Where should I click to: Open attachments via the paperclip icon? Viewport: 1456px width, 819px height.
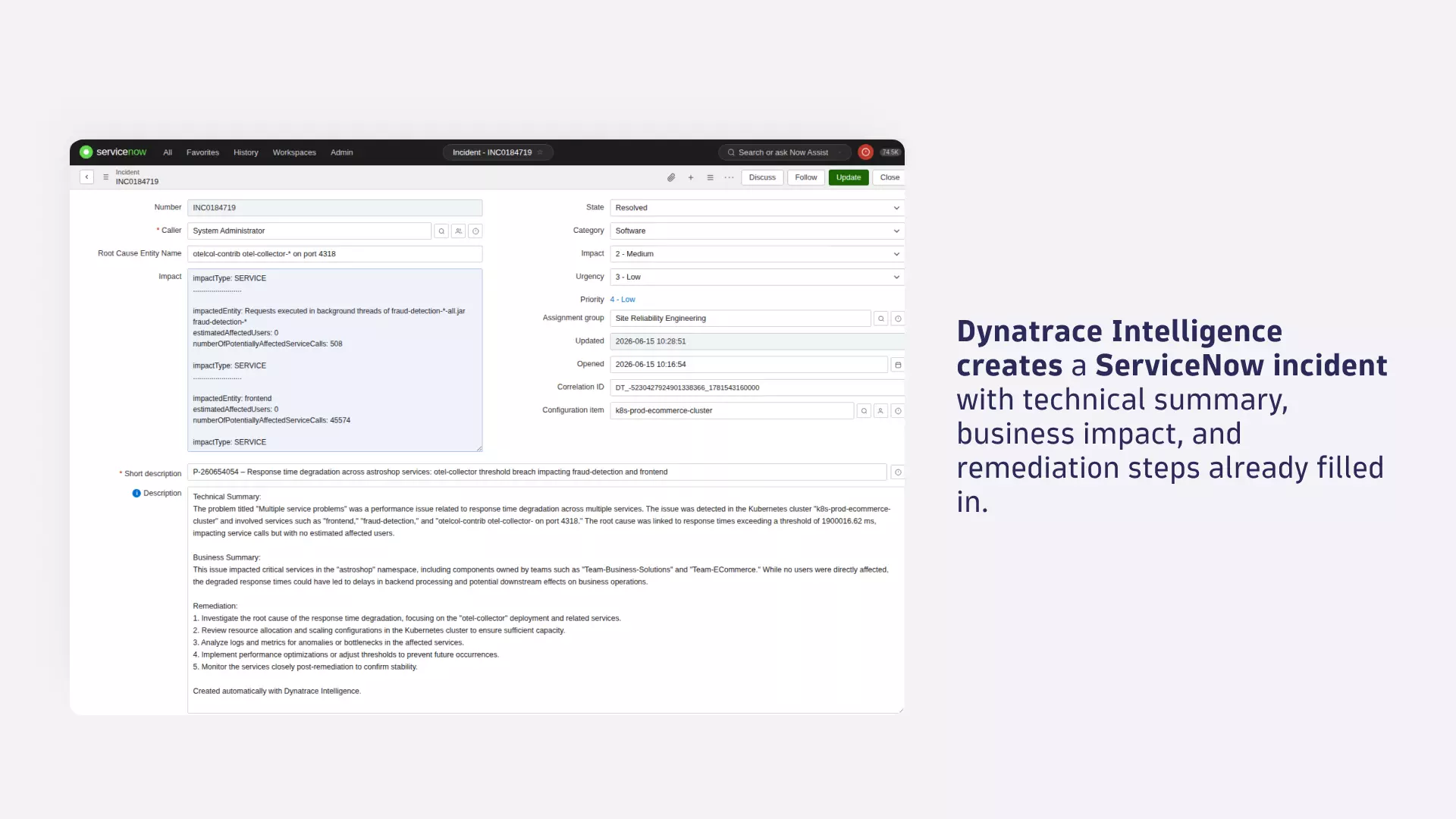(x=671, y=177)
